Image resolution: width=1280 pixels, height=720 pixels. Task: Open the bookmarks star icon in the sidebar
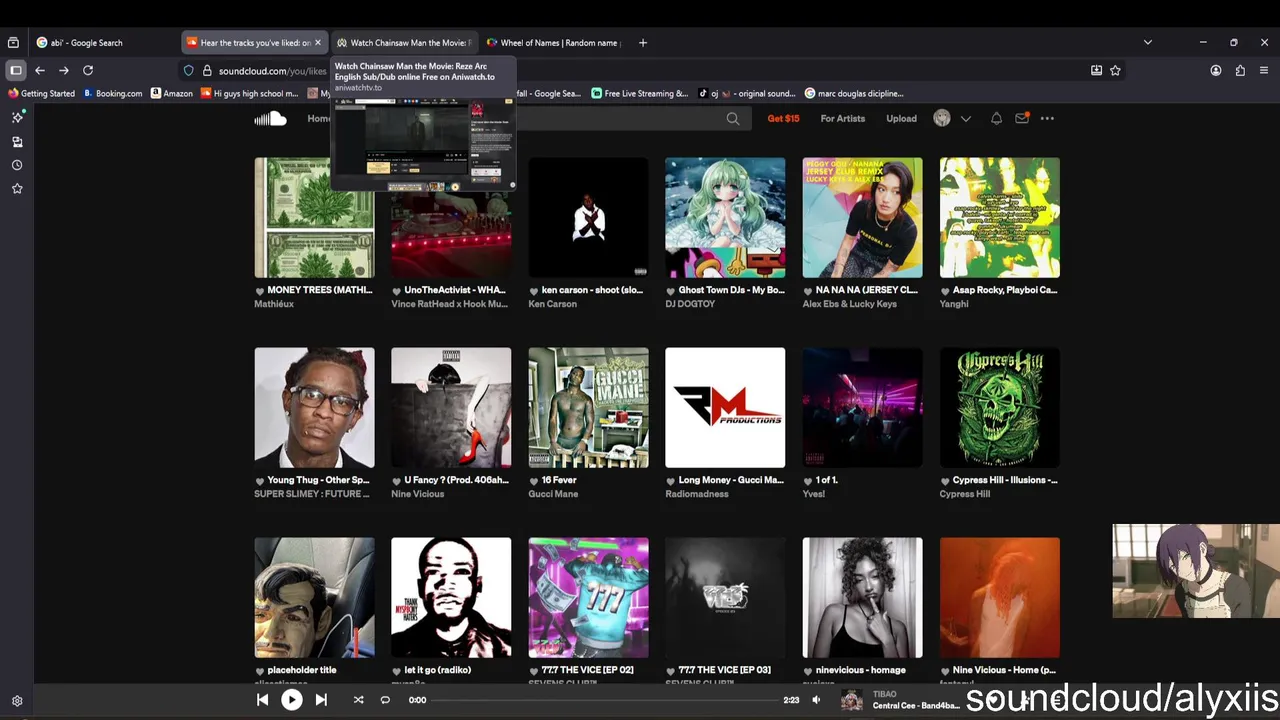17,188
